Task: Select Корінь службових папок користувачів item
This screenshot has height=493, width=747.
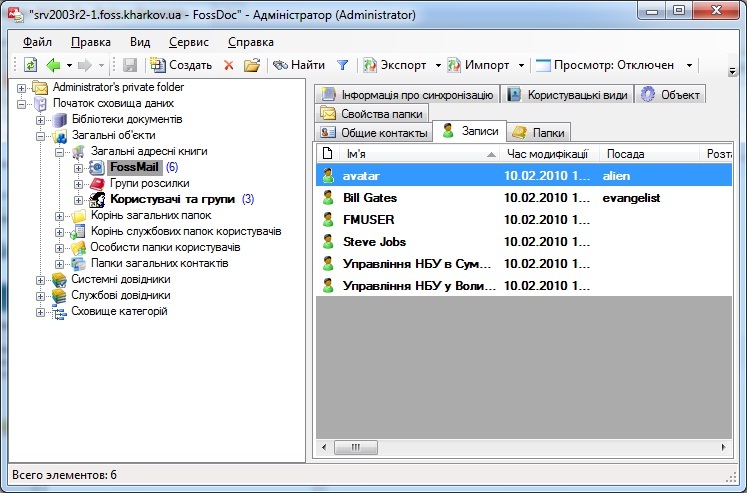Action: pos(186,231)
